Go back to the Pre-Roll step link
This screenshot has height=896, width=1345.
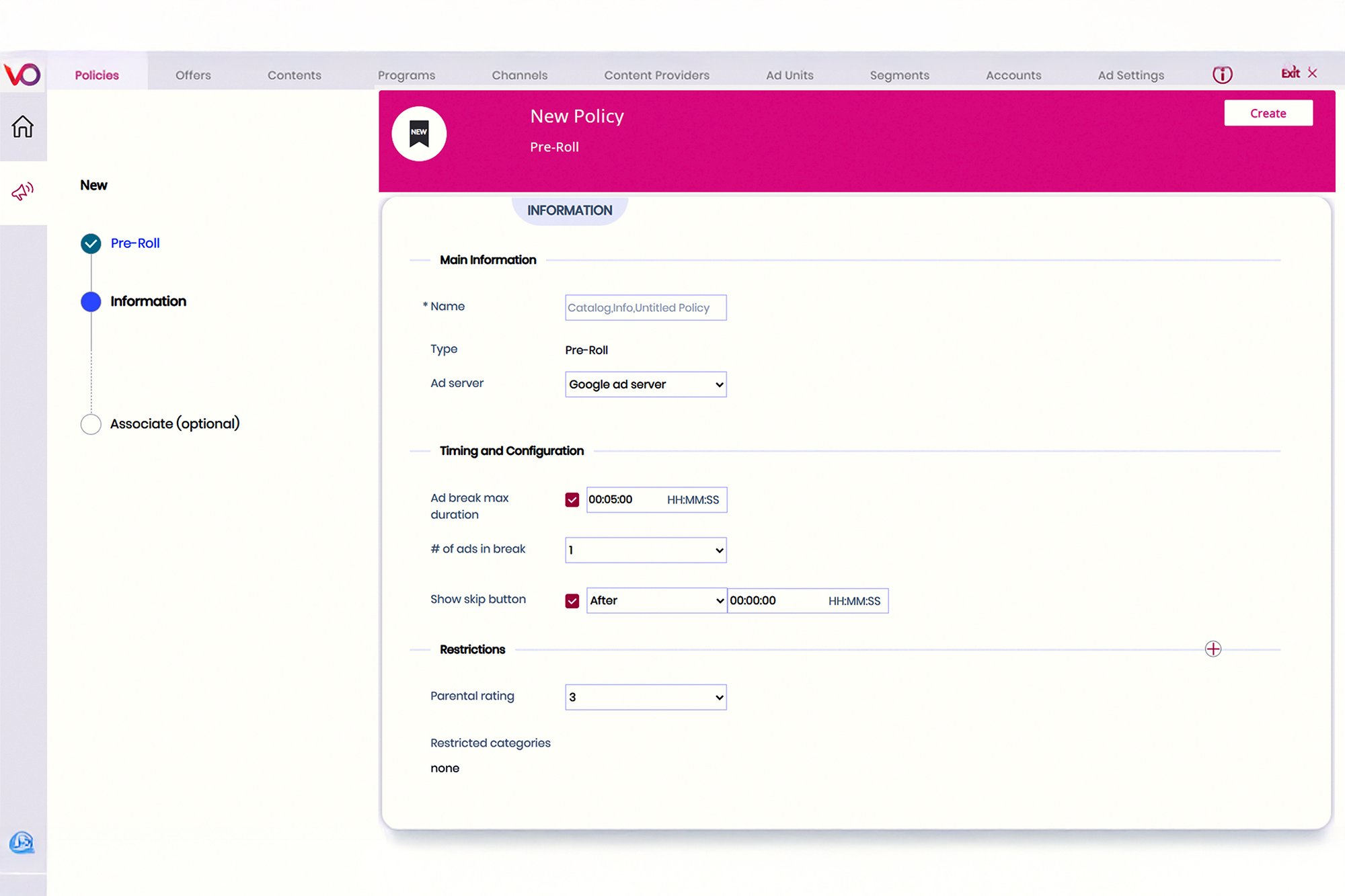pyautogui.click(x=135, y=243)
